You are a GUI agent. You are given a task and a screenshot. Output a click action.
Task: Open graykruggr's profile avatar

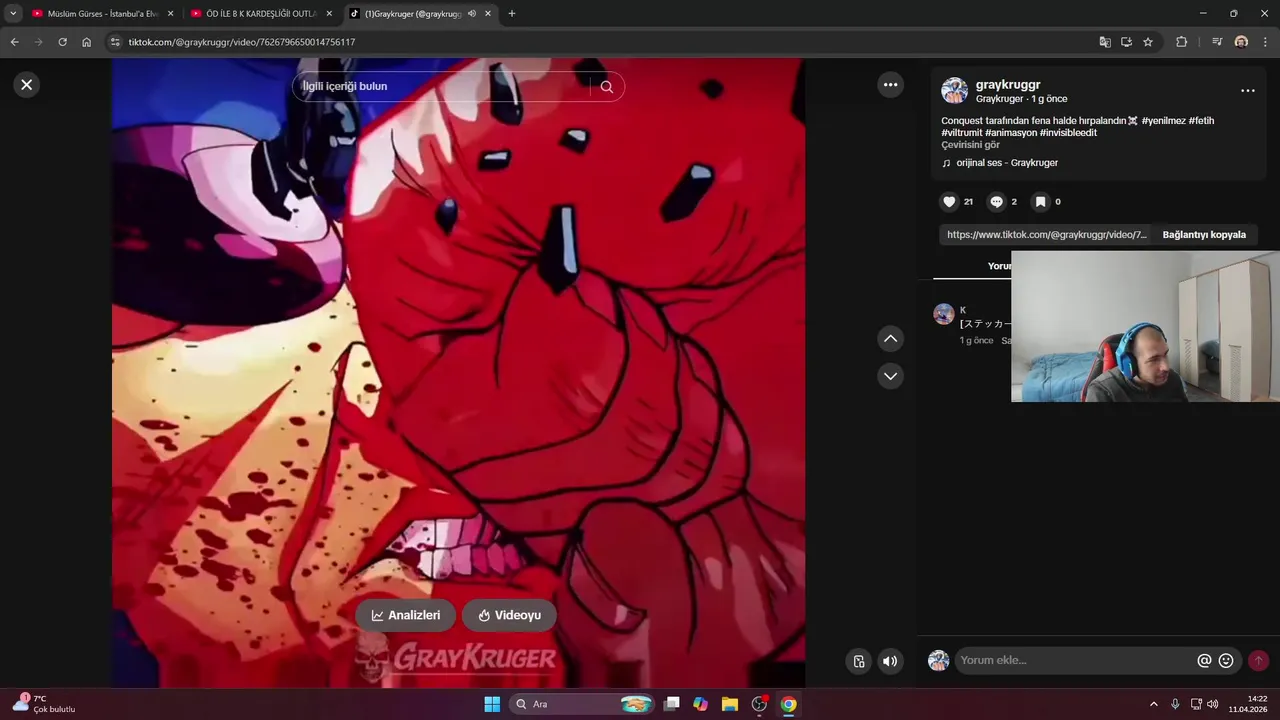[x=954, y=91]
